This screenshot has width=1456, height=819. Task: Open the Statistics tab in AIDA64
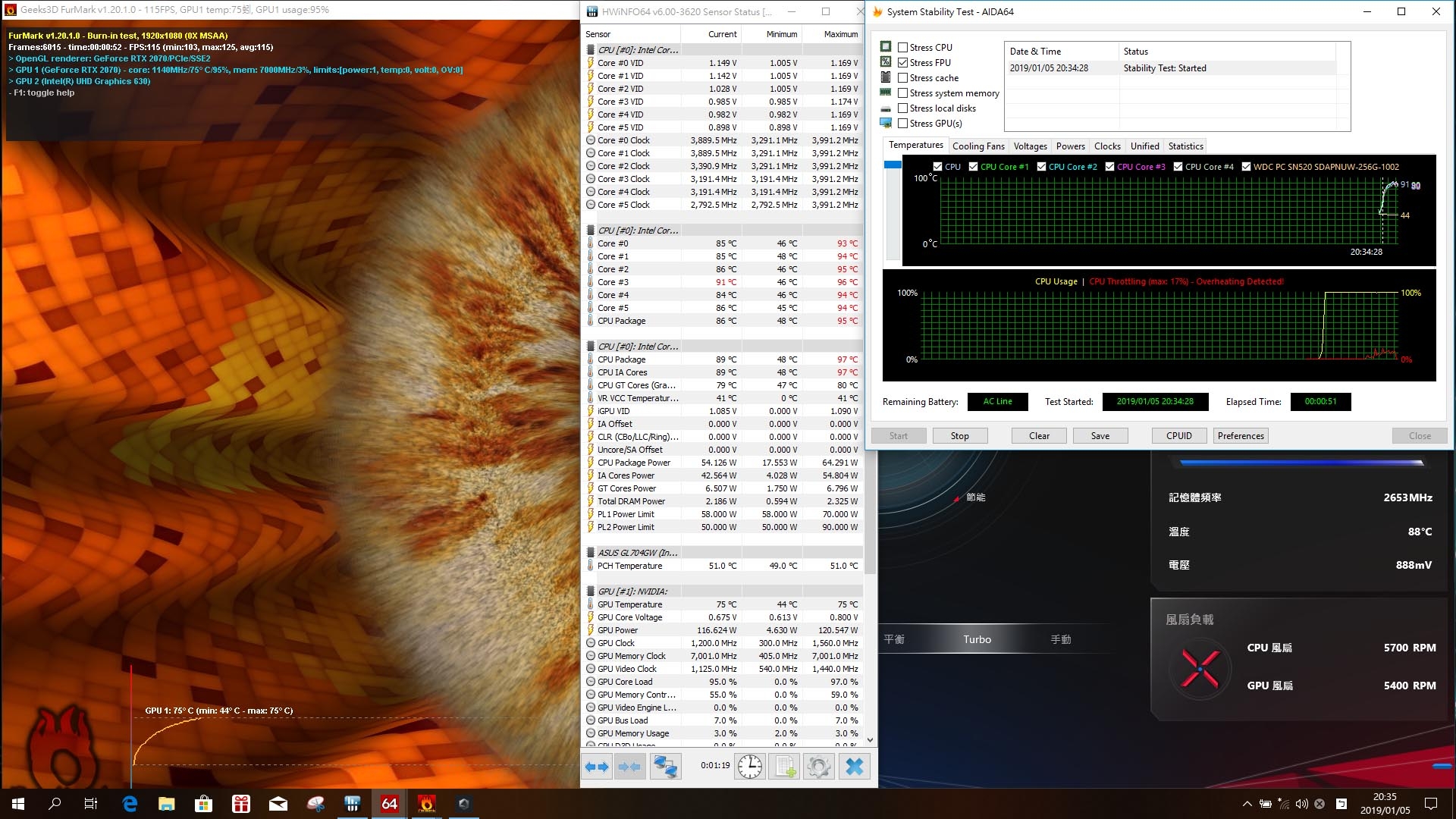(1185, 146)
